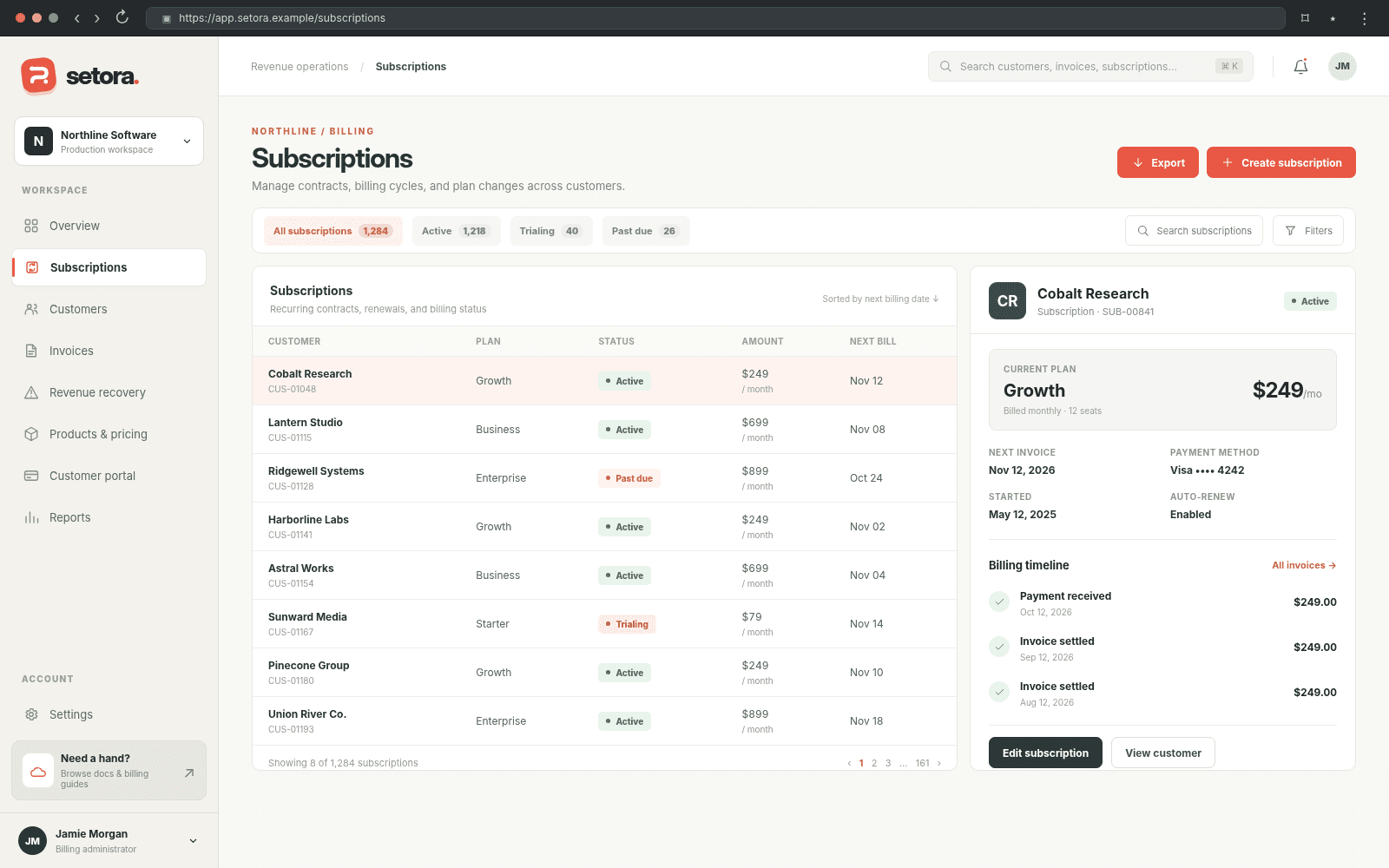The image size is (1389, 868).
Task: Click Revenue operations breadcrumb
Action: tap(300, 67)
